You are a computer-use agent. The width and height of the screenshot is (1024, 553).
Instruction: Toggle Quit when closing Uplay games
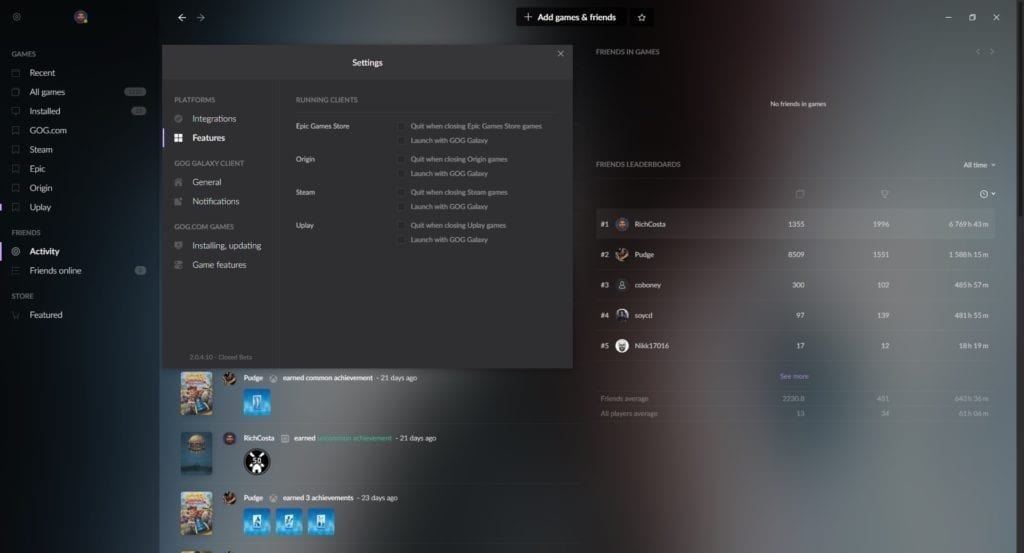click(x=401, y=225)
